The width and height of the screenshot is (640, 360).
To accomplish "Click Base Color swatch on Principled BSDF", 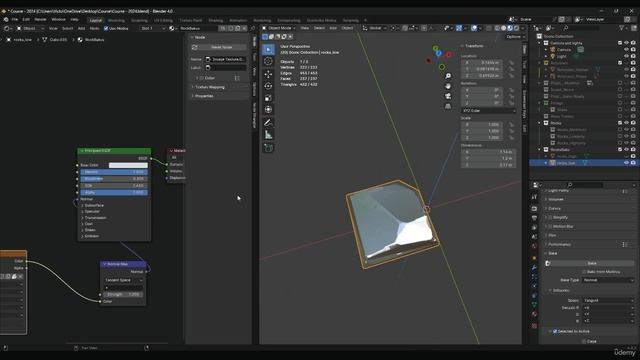I will coord(128,165).
